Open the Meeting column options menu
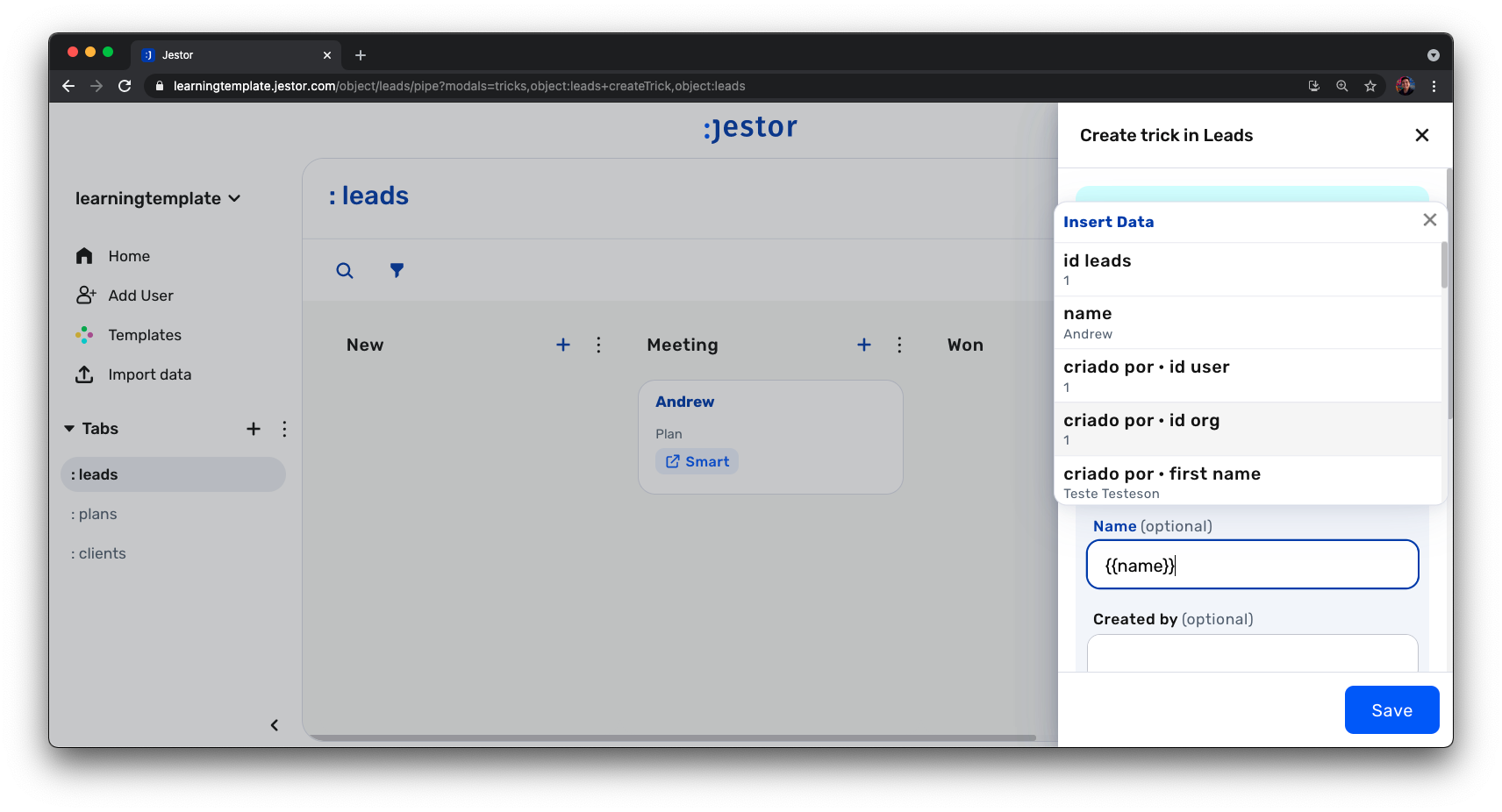The height and width of the screenshot is (812, 1502). tap(899, 345)
